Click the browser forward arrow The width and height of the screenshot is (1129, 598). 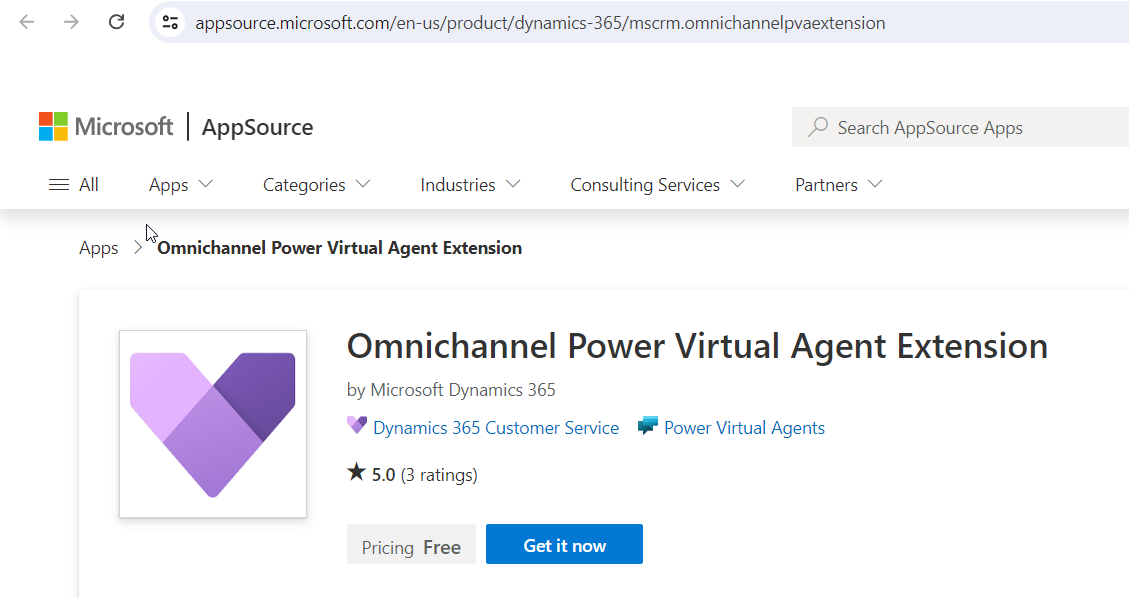click(x=71, y=22)
